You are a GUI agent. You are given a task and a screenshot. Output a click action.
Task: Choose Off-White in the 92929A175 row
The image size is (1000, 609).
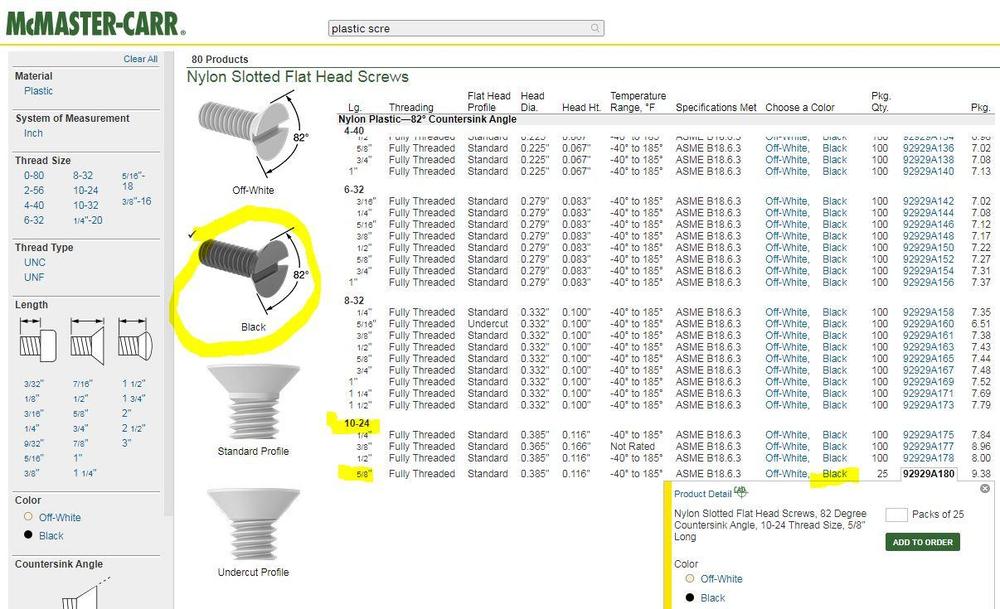coord(787,435)
